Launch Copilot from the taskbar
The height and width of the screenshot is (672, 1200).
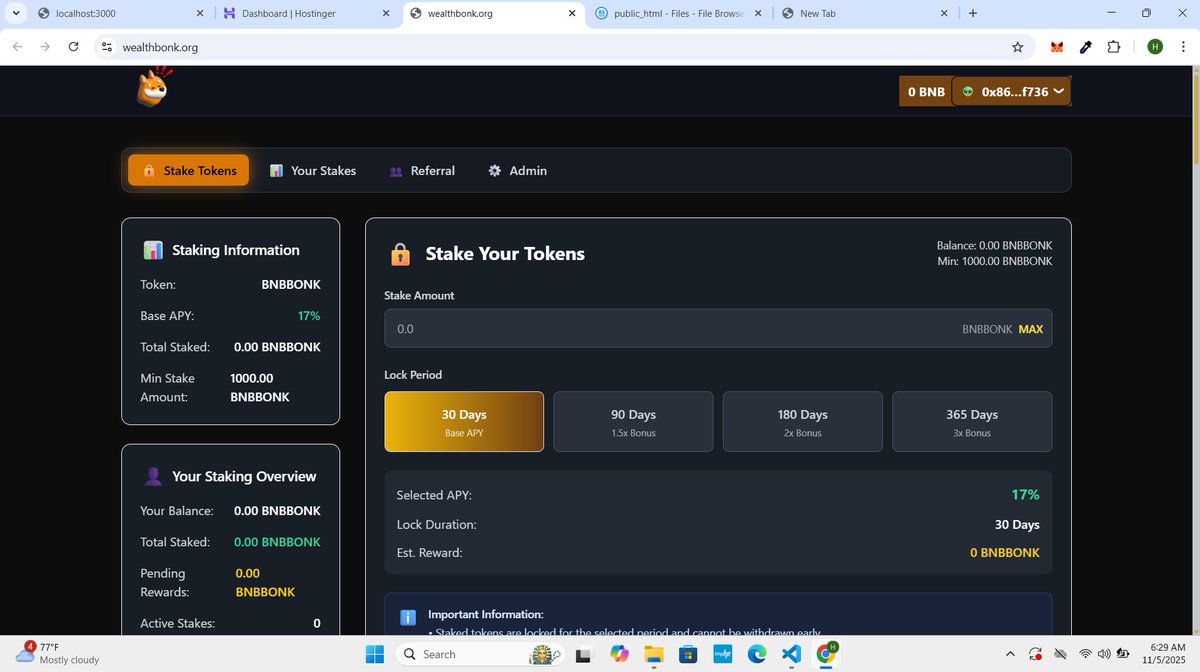pyautogui.click(x=619, y=654)
